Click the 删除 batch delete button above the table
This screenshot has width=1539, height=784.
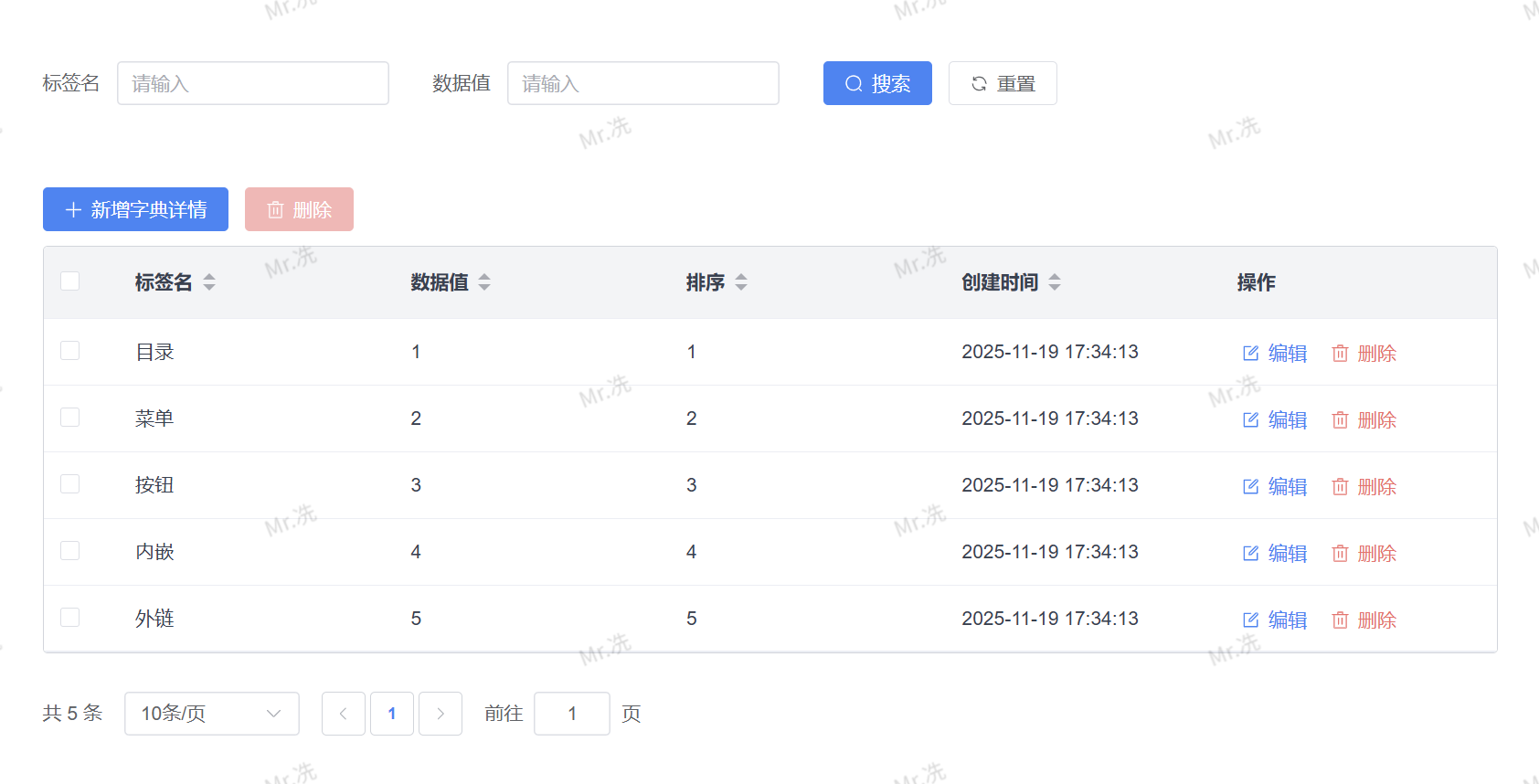(x=299, y=209)
